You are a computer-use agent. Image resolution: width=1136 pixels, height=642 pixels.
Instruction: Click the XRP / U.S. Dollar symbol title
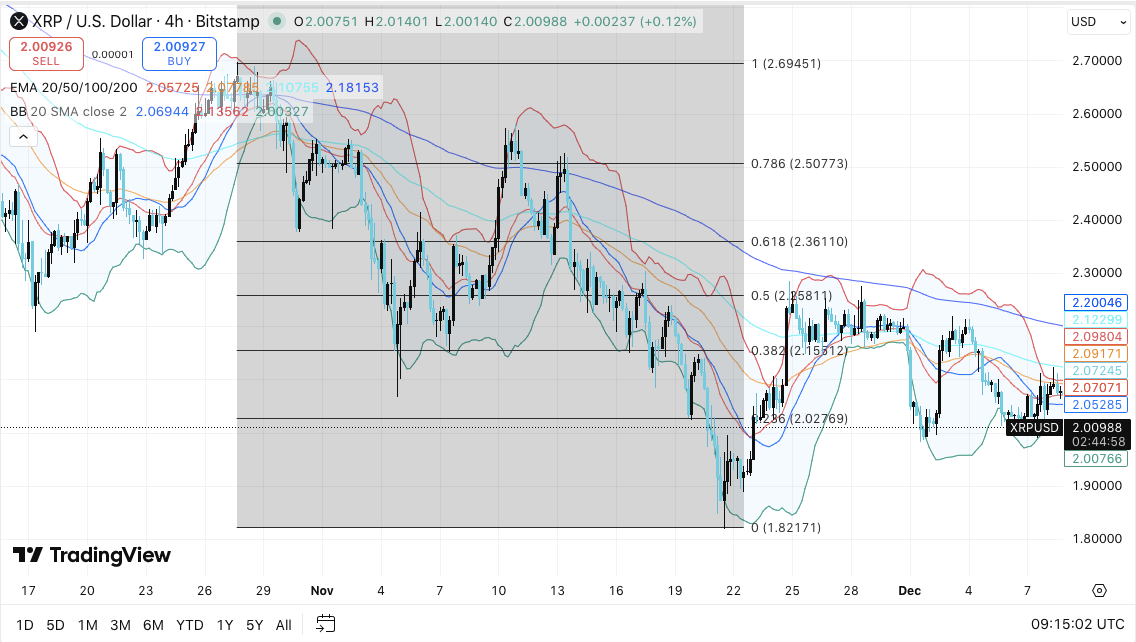pyautogui.click(x=145, y=22)
